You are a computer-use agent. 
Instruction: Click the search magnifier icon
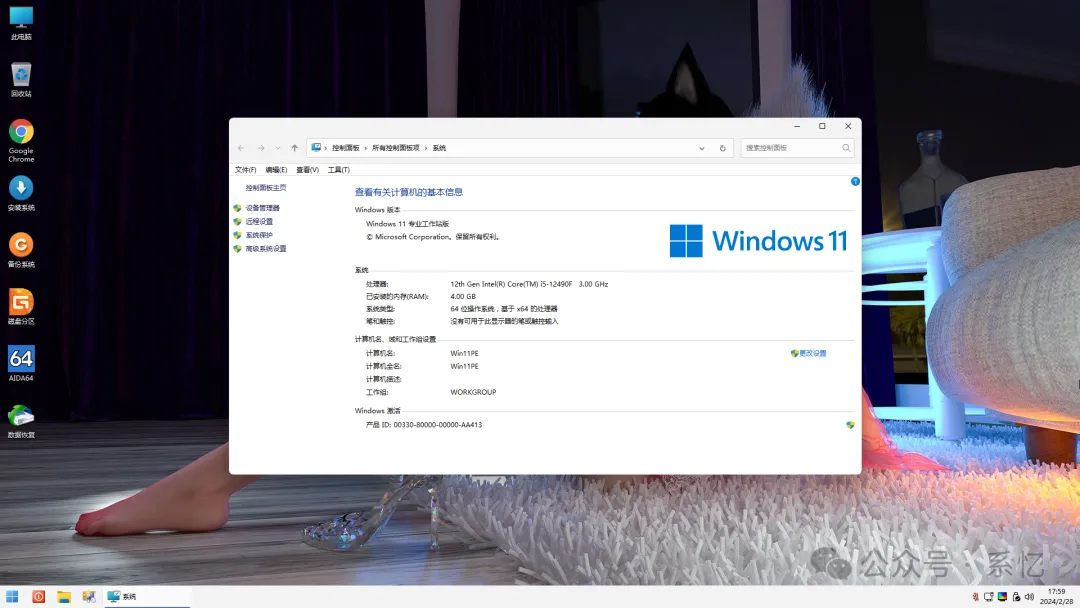(846, 148)
